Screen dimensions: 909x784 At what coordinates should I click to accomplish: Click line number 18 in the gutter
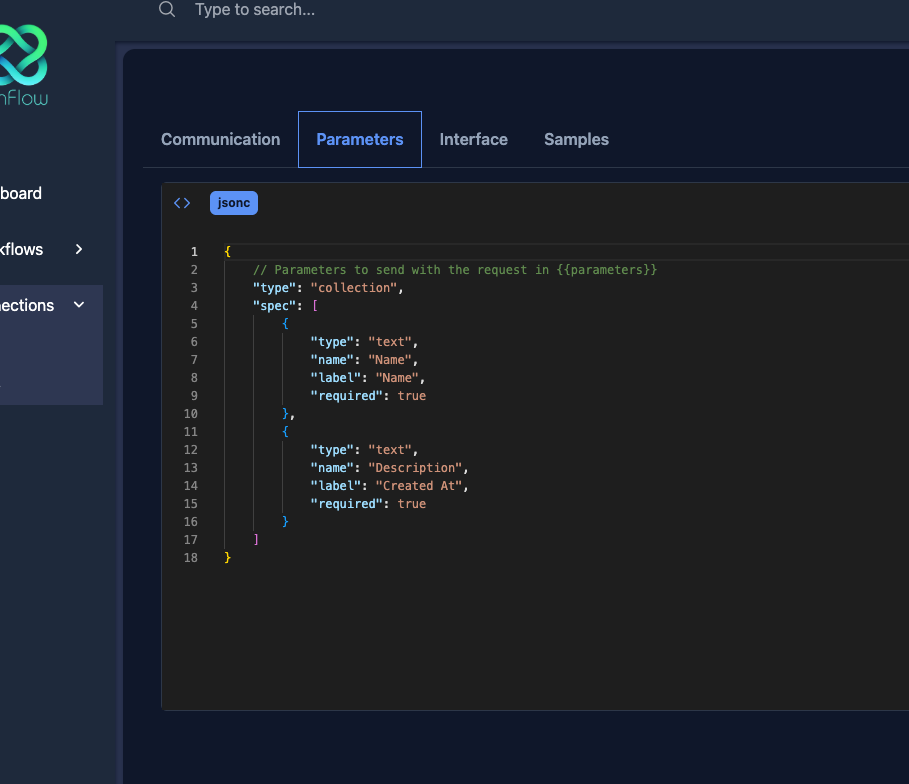coord(190,558)
